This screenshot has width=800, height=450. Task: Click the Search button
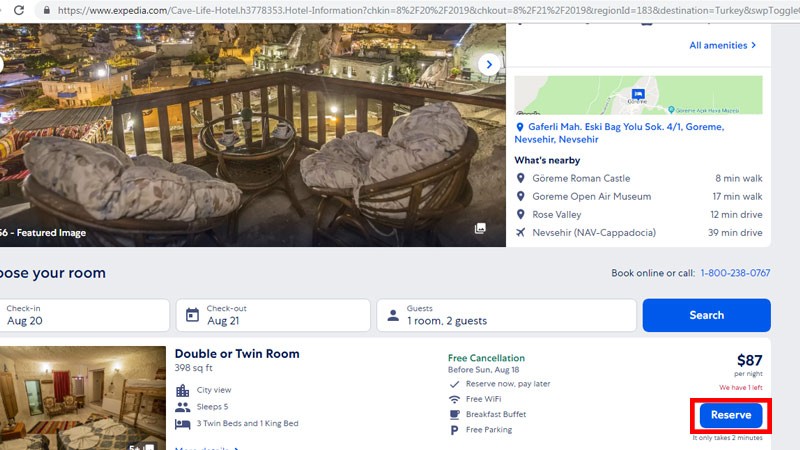tap(707, 315)
